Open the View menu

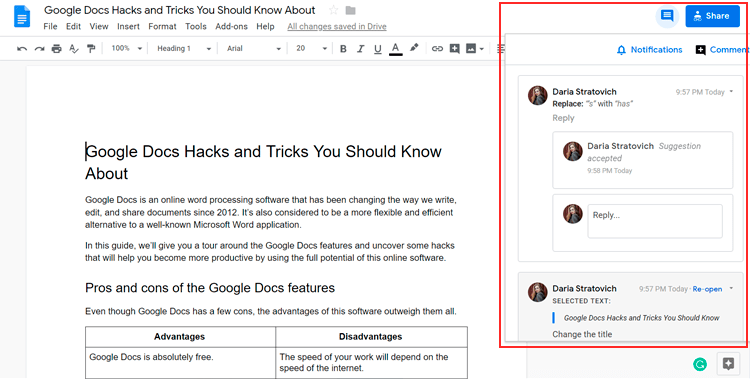(x=99, y=26)
